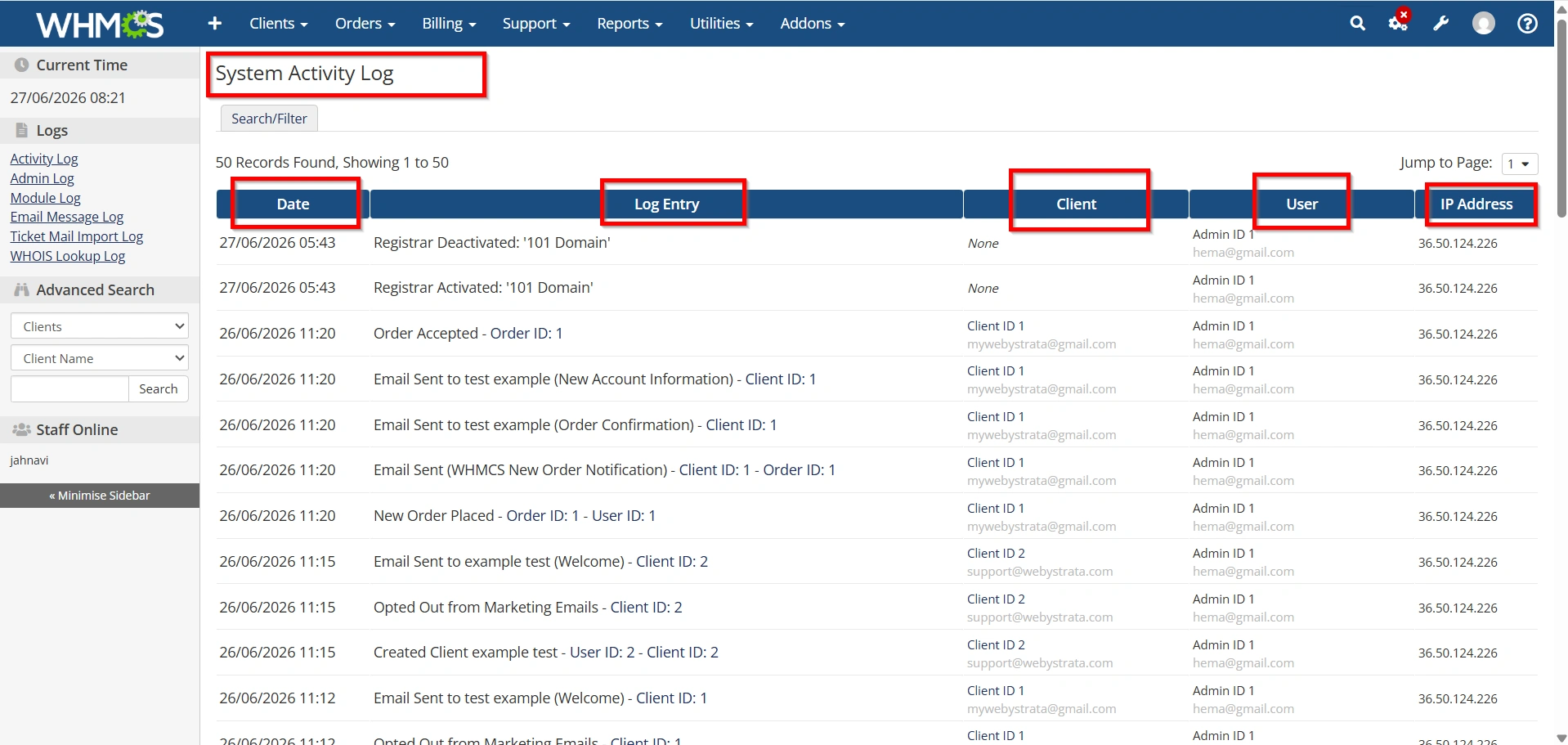
Task: Expand the Reports menu
Action: [629, 24]
